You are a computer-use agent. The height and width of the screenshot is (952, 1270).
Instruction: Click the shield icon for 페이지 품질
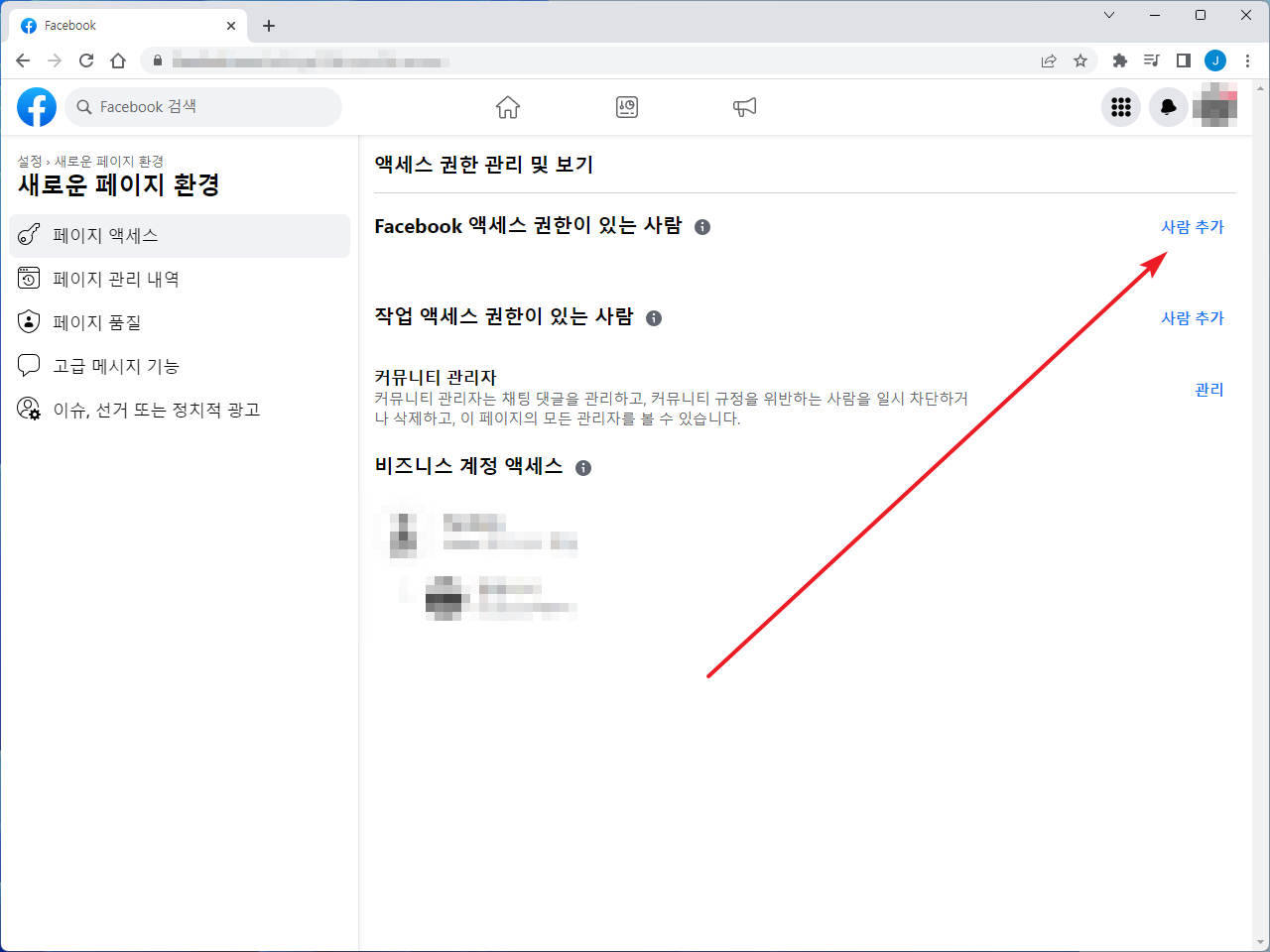point(29,322)
